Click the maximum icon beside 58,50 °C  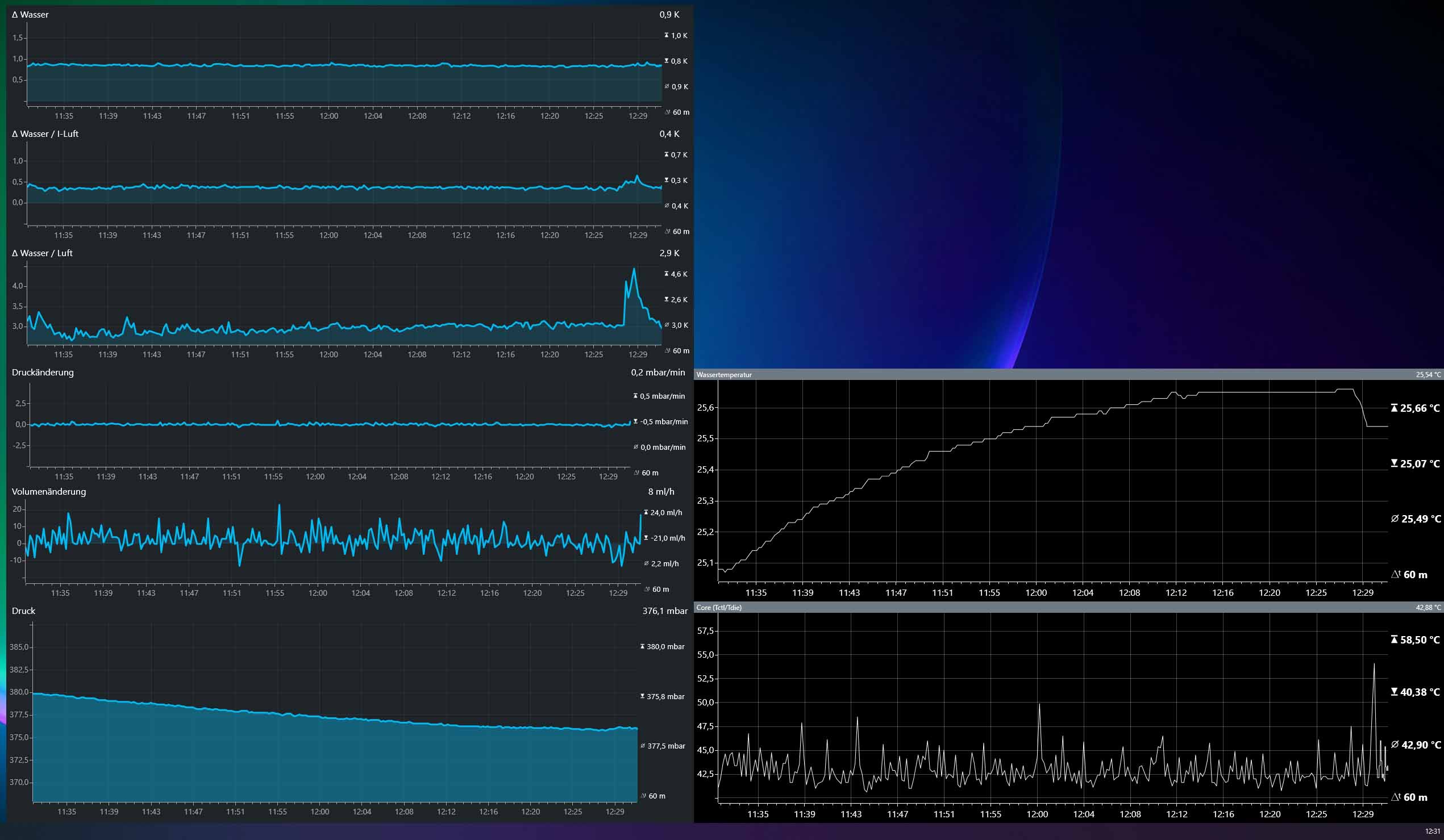(x=1394, y=639)
